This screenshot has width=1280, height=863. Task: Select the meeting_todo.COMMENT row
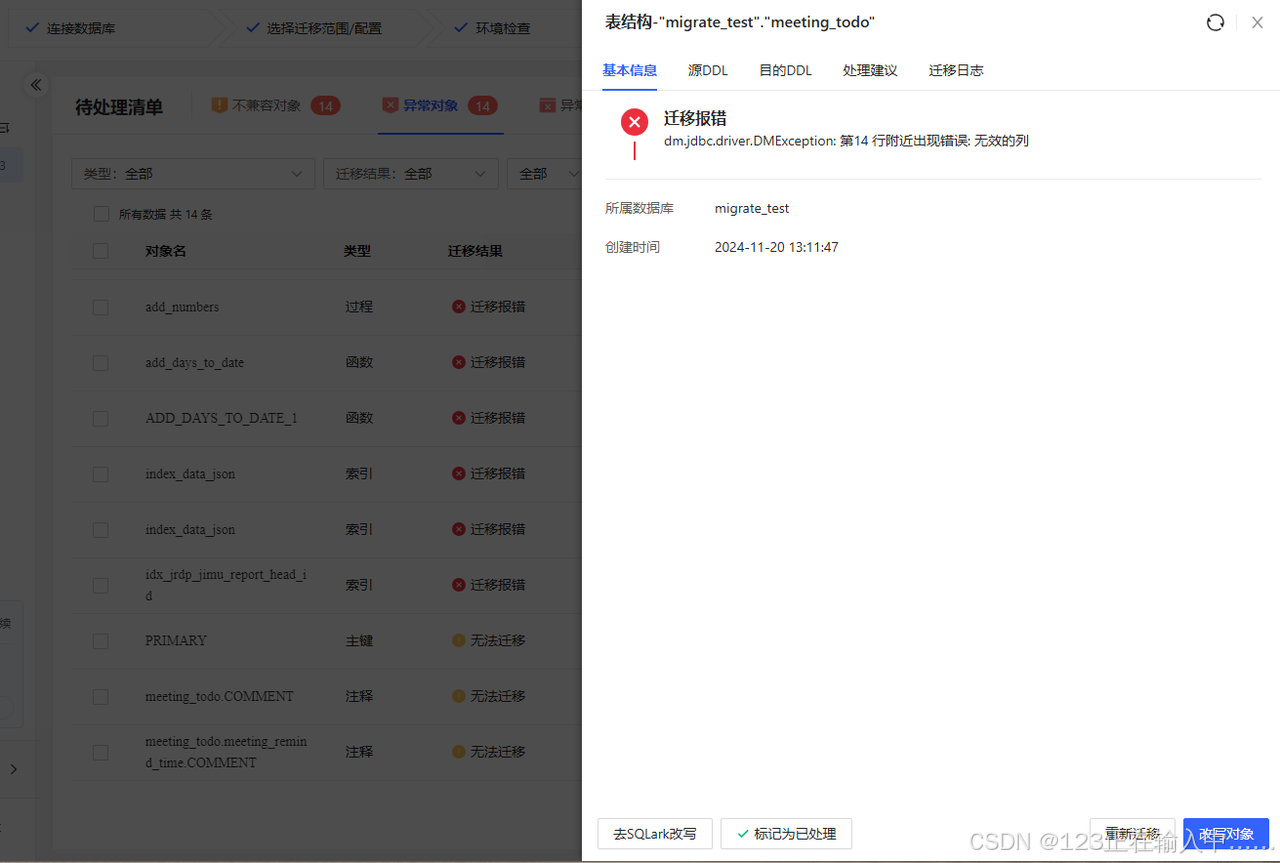coord(100,696)
